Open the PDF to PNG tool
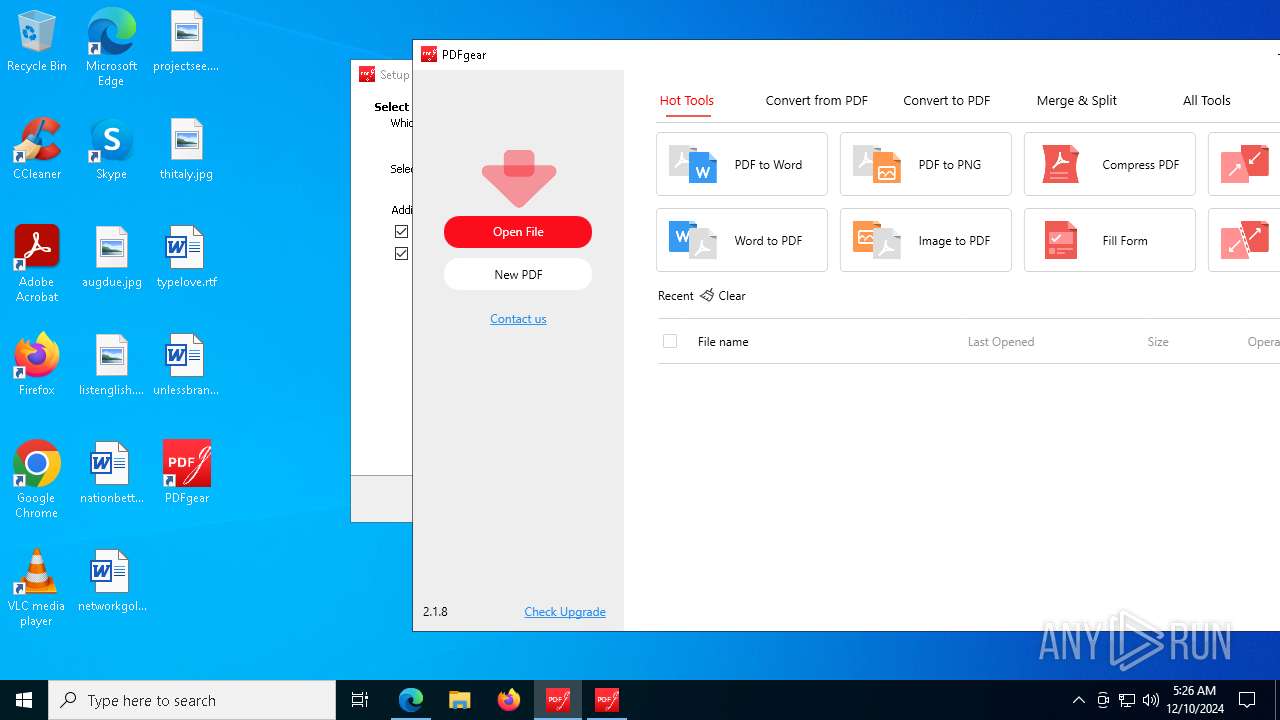This screenshot has width=1280, height=720. [926, 164]
